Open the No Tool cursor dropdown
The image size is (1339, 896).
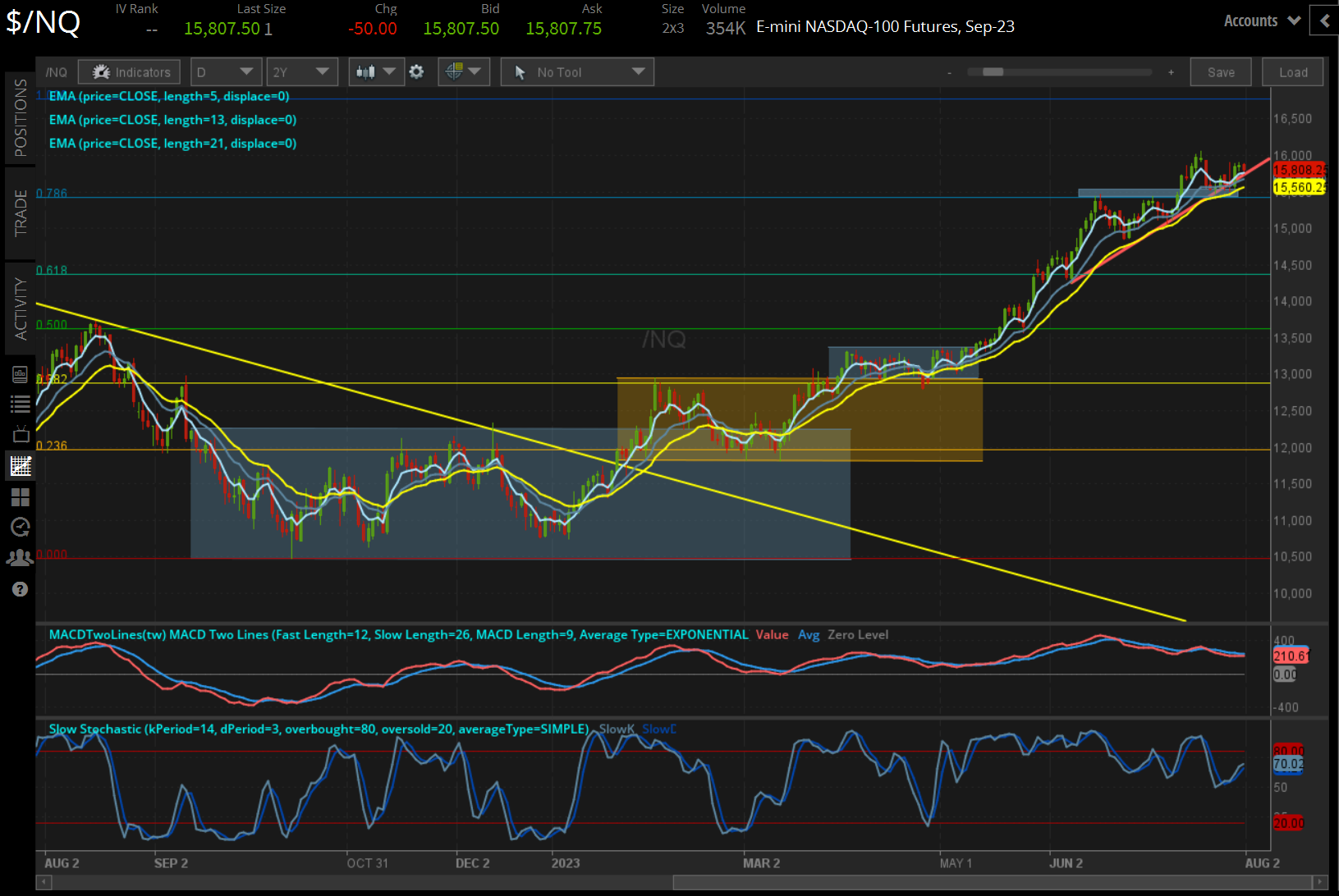576,71
